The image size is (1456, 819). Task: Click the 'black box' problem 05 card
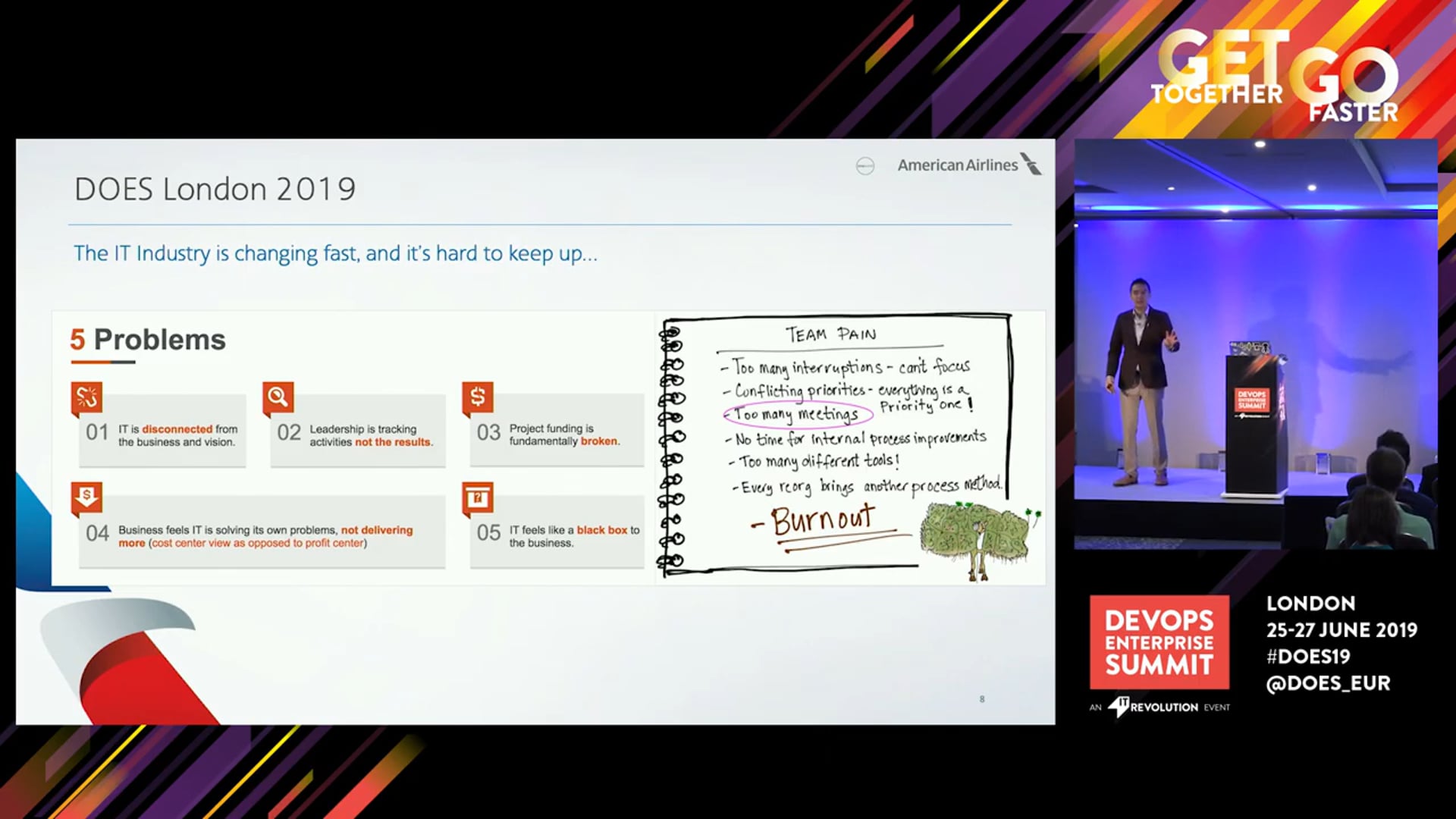pyautogui.click(x=557, y=533)
